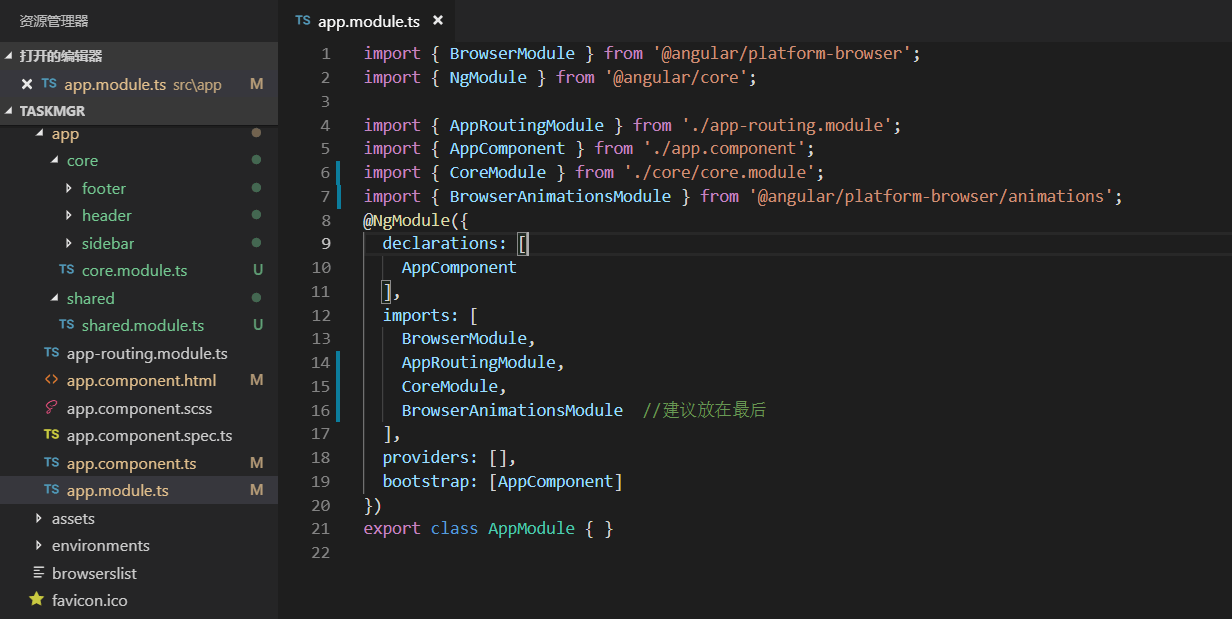Click the Sass icon of app.component.scss

[51, 408]
